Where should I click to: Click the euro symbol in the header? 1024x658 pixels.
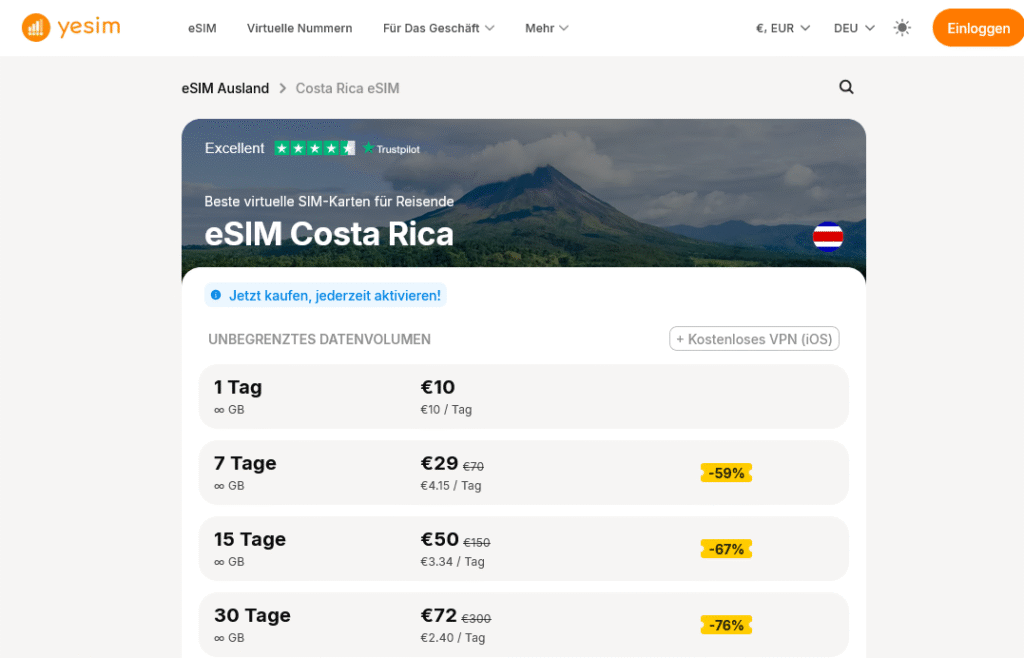point(759,28)
